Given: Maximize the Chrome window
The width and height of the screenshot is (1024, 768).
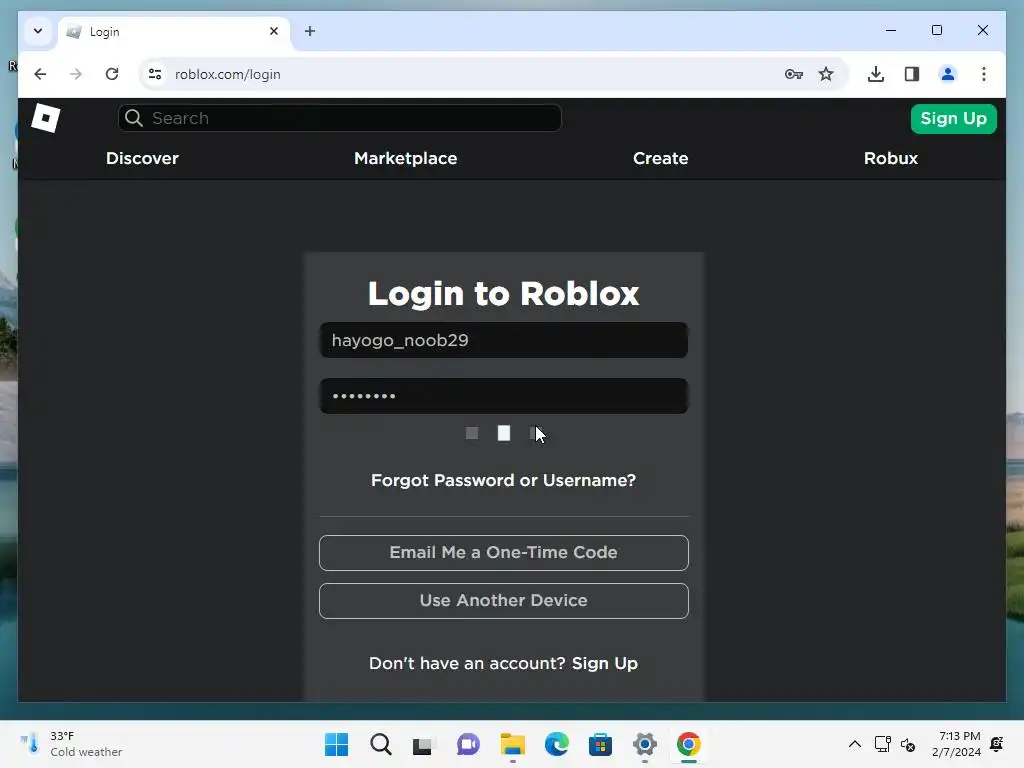Looking at the screenshot, I should click(x=936, y=31).
